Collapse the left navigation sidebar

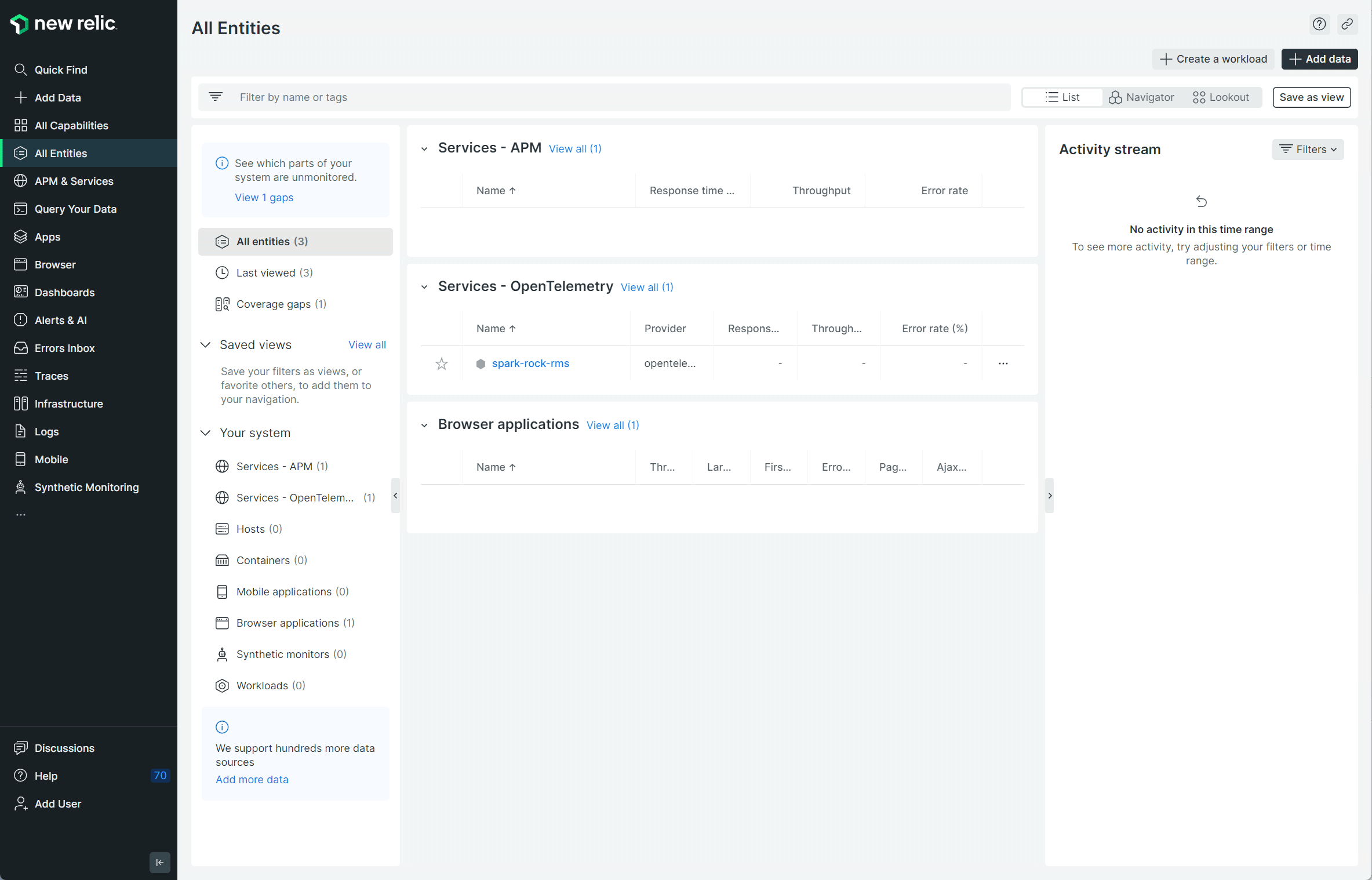tap(160, 862)
